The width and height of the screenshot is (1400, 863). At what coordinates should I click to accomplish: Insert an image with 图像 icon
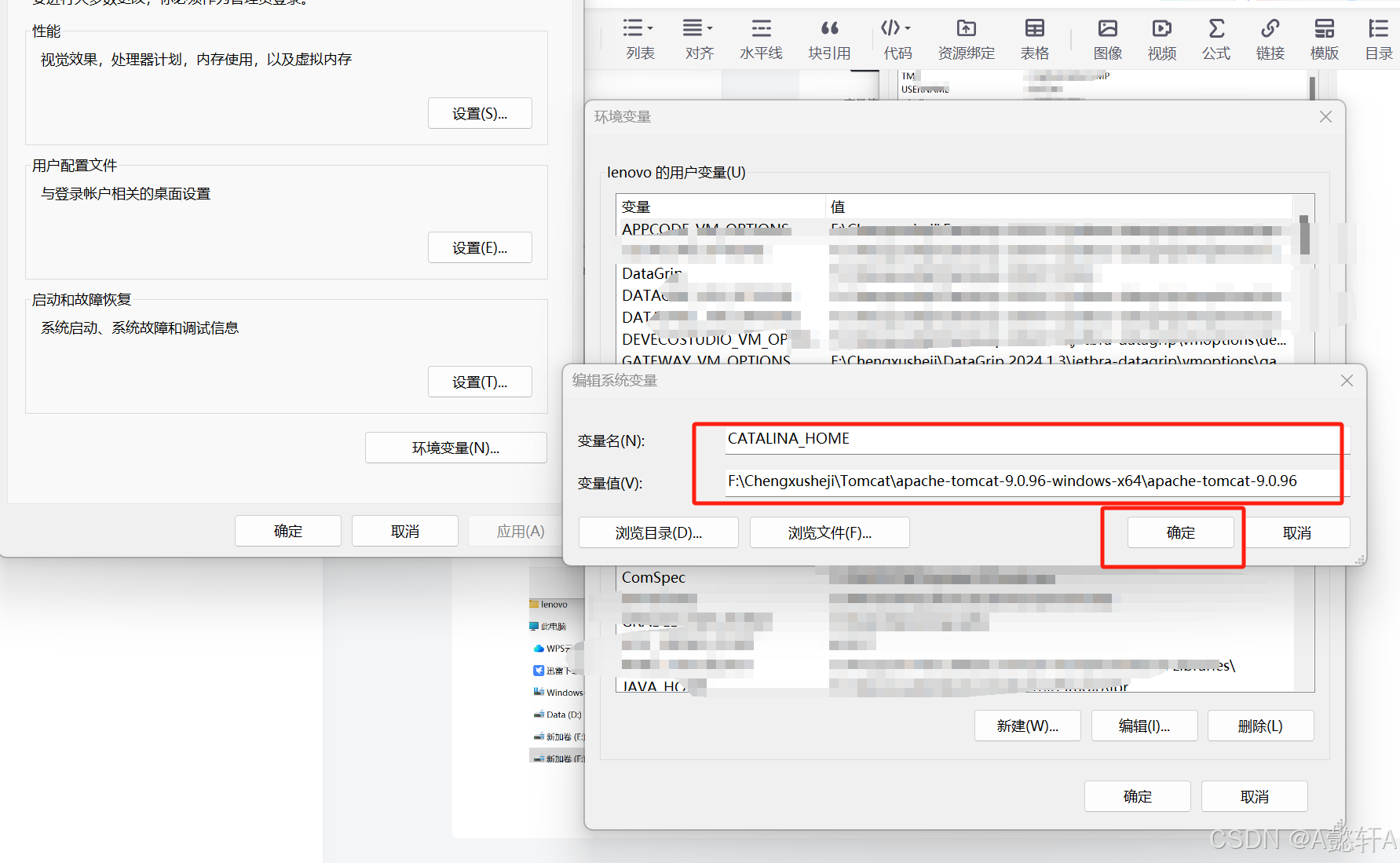1107,38
